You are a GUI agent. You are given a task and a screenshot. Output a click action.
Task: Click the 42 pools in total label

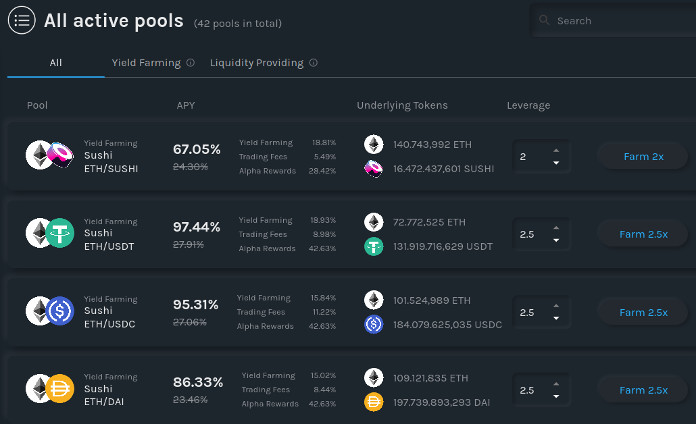[x=237, y=24]
